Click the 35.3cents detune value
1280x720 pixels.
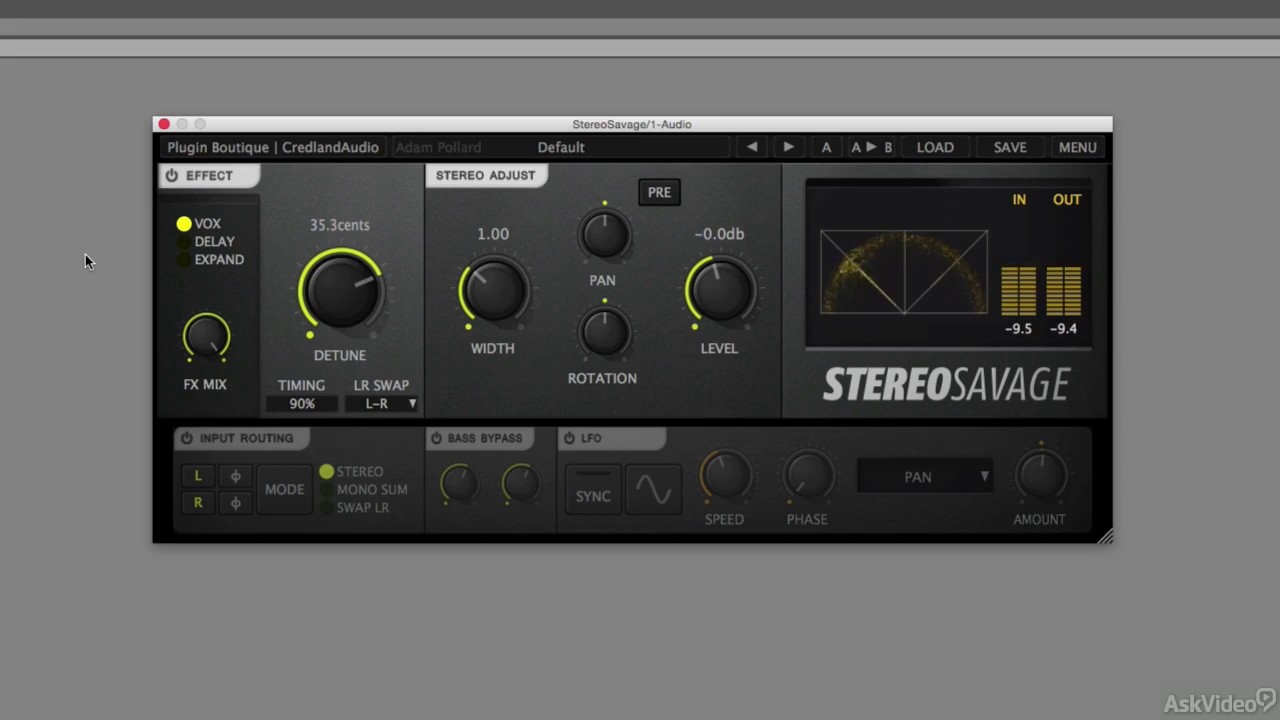tap(340, 225)
